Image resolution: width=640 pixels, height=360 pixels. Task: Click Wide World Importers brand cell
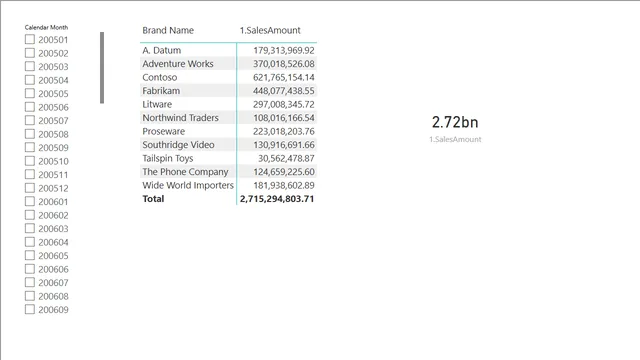coord(188,185)
